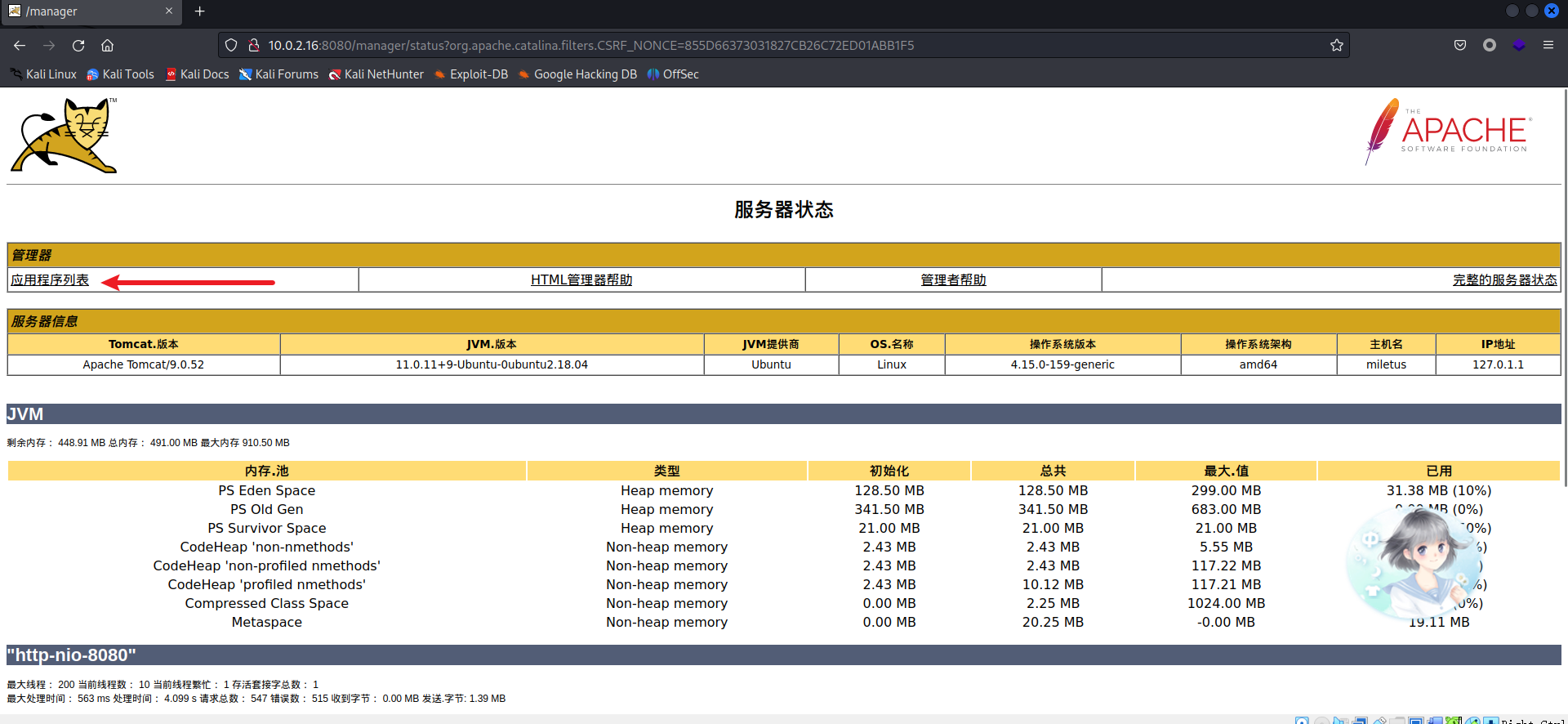The height and width of the screenshot is (724, 1568).
Task: Go to the browser home page icon
Action: (x=108, y=46)
